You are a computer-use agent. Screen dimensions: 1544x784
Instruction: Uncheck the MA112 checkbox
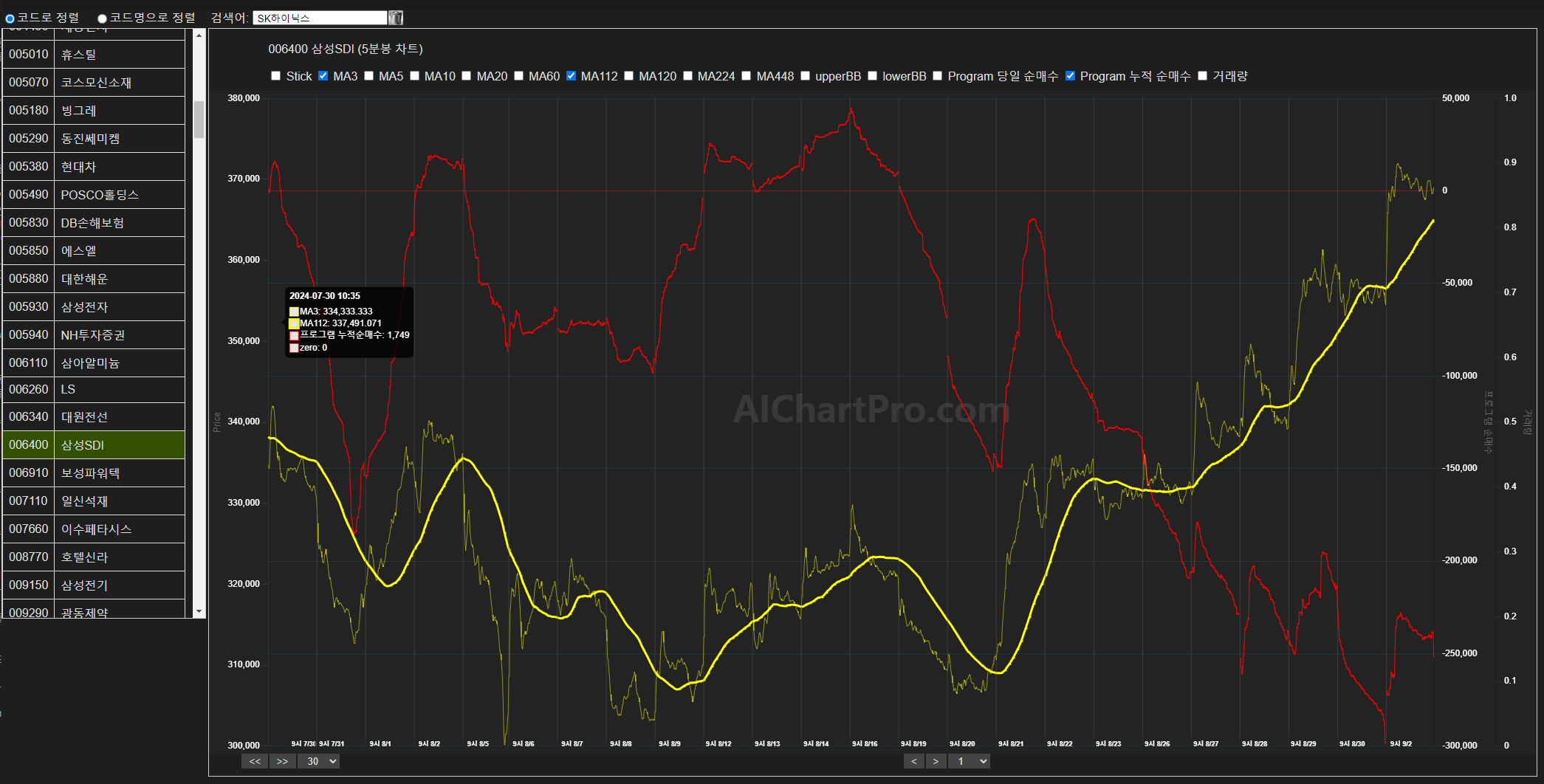click(571, 76)
